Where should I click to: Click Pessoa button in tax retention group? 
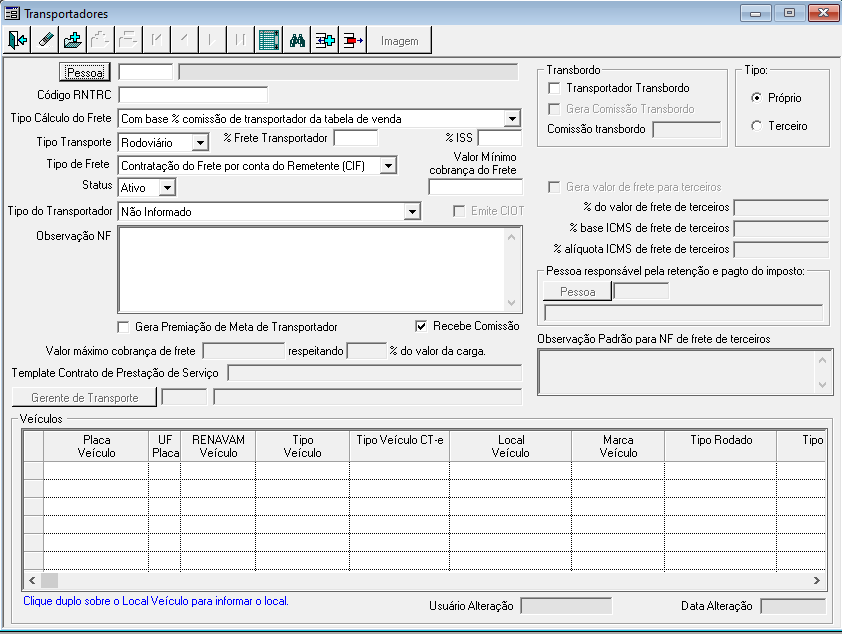(x=577, y=292)
